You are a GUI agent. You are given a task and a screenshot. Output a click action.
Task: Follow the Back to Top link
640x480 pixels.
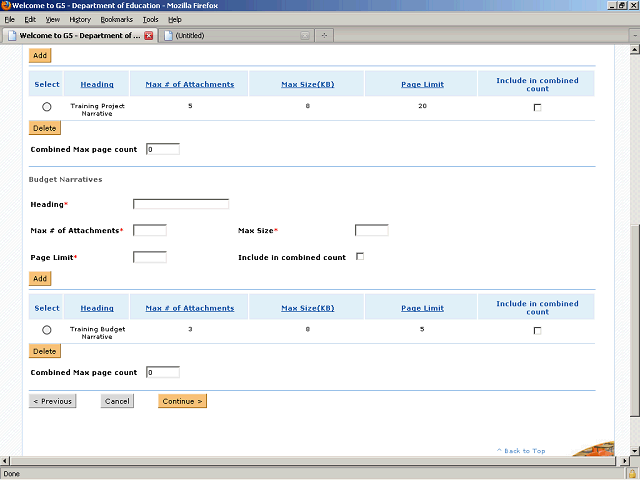point(521,451)
